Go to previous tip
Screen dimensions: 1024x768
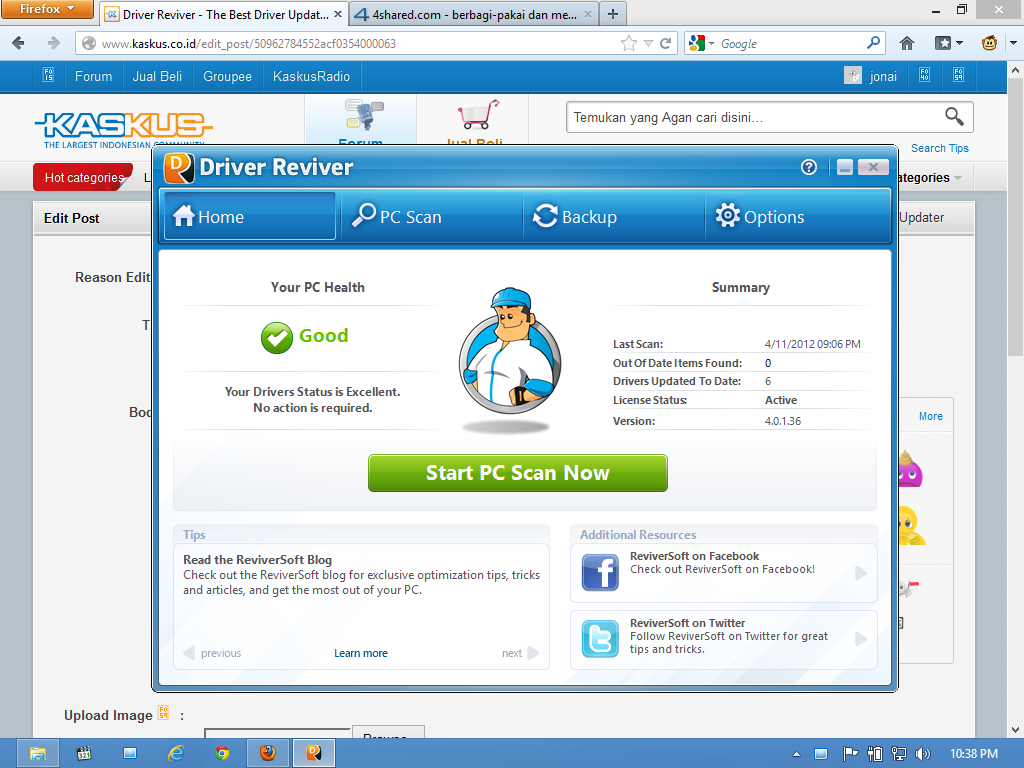coord(213,653)
